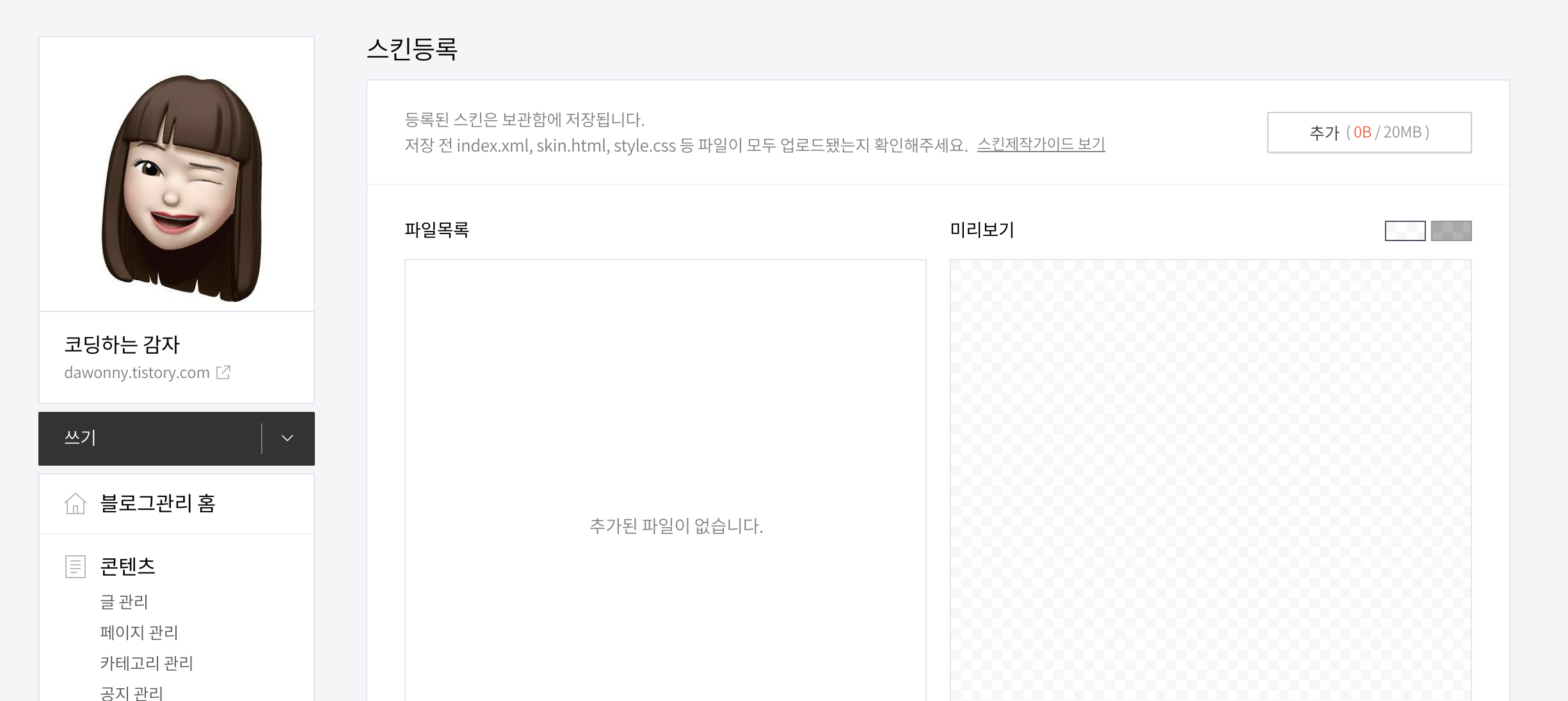Select the white preview background swatch
Viewport: 1568px width, 701px height.
coord(1405,230)
